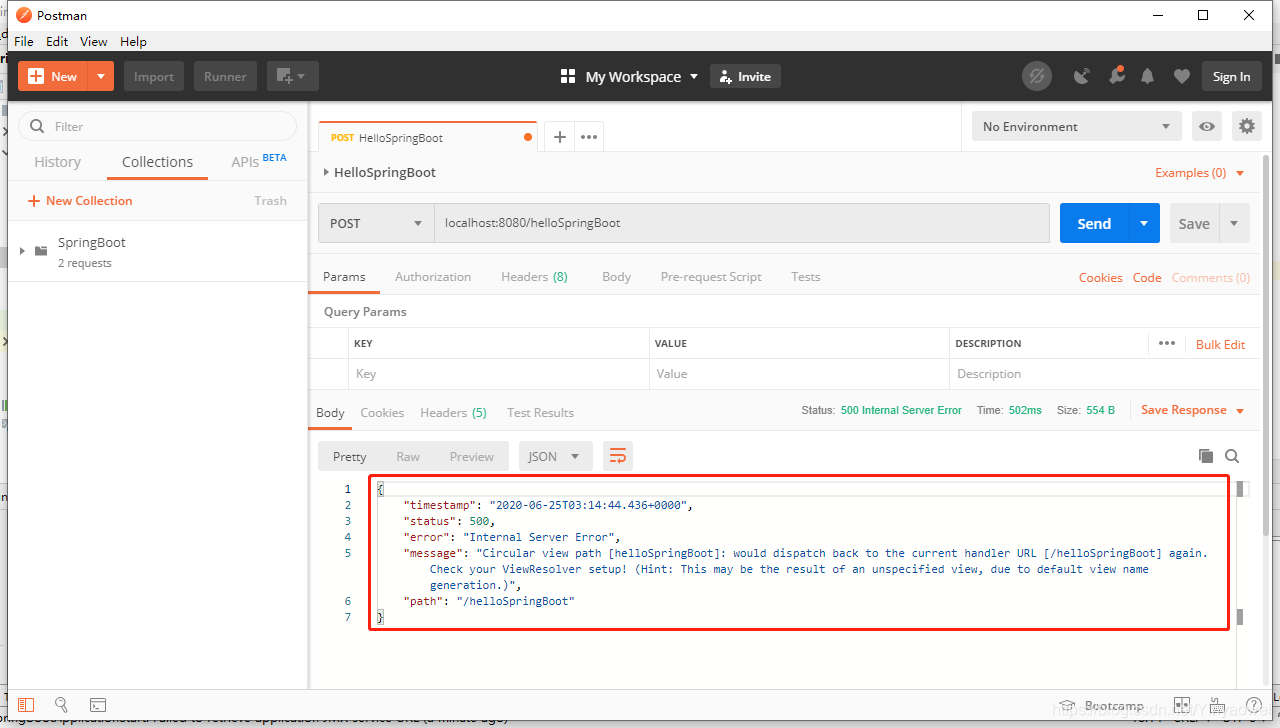Open the Bootcamp learning center
This screenshot has width=1280, height=728.
coord(1101,705)
